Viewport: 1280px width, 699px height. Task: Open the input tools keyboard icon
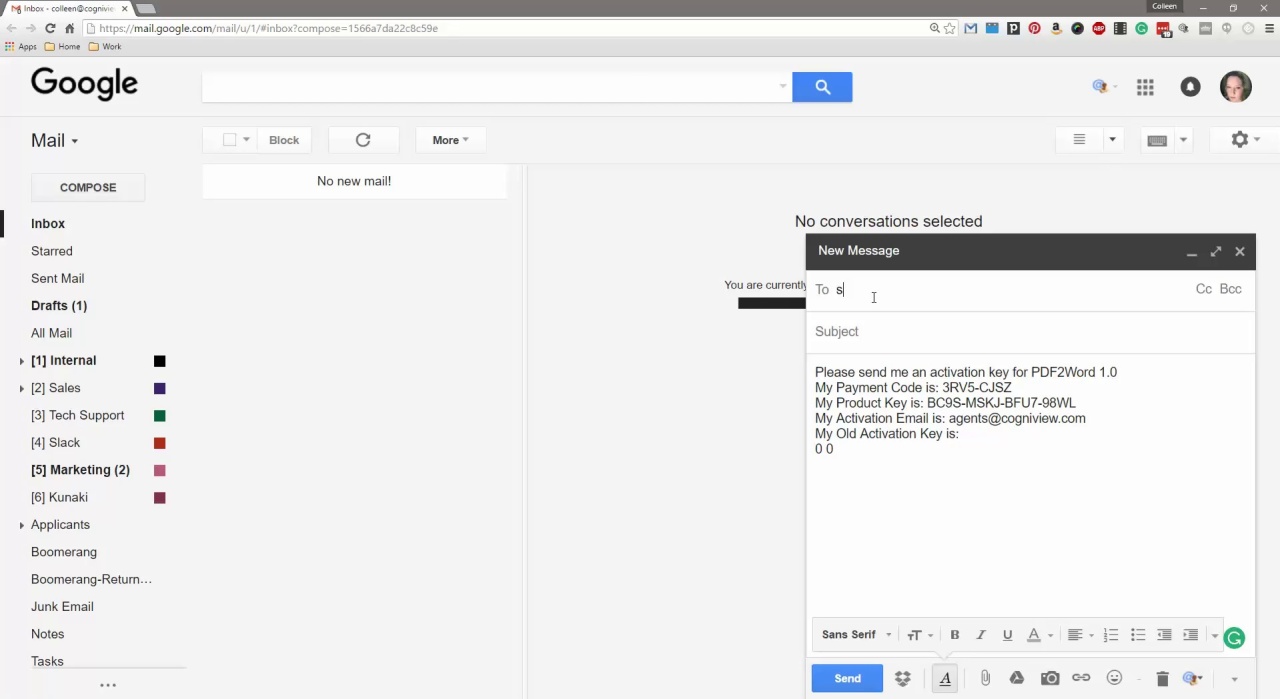coord(1157,140)
